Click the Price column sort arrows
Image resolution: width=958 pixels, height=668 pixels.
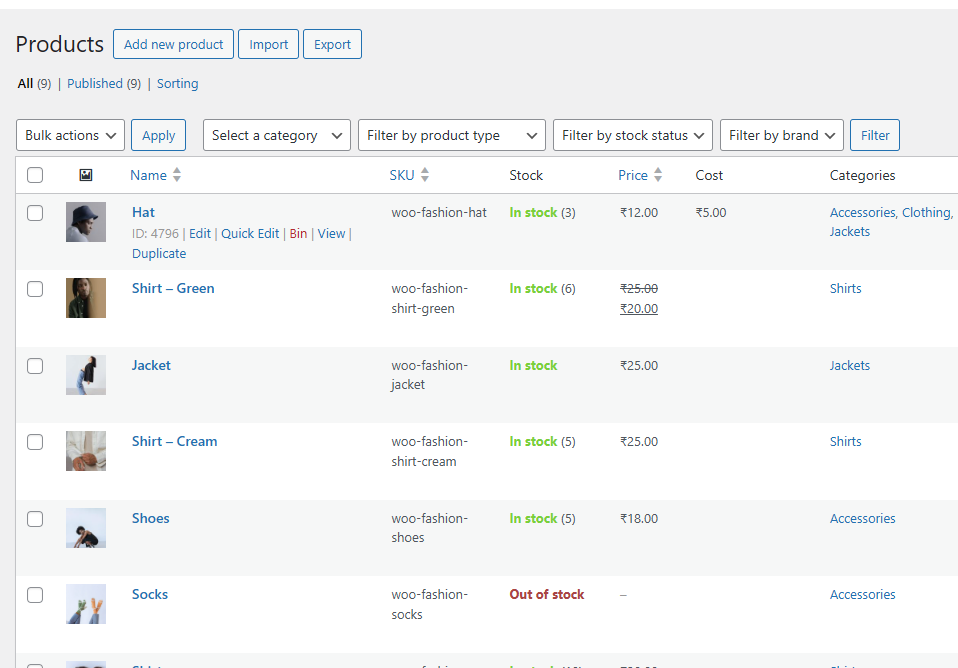click(658, 175)
